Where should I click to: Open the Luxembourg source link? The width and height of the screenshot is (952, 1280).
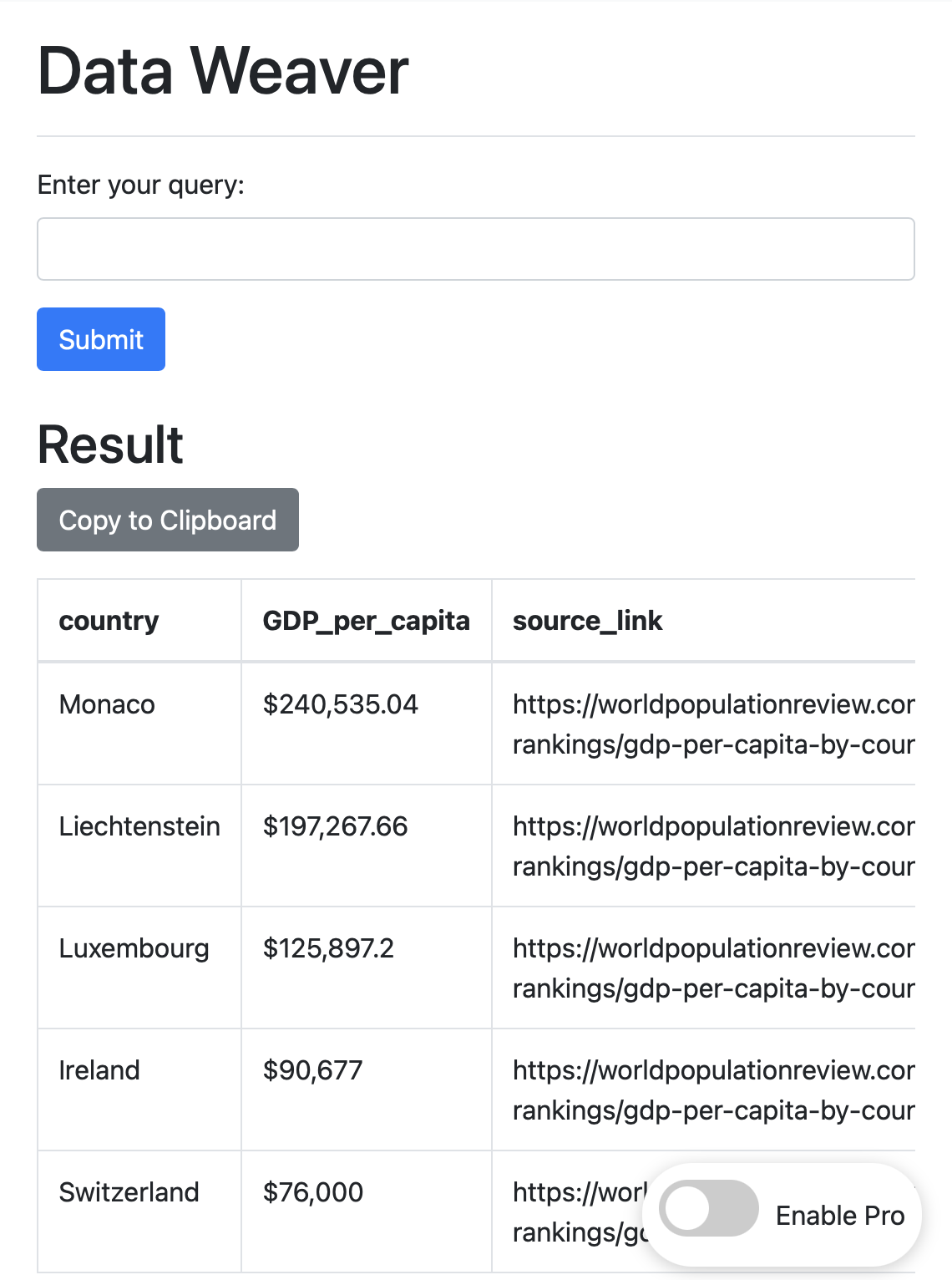pos(714,968)
